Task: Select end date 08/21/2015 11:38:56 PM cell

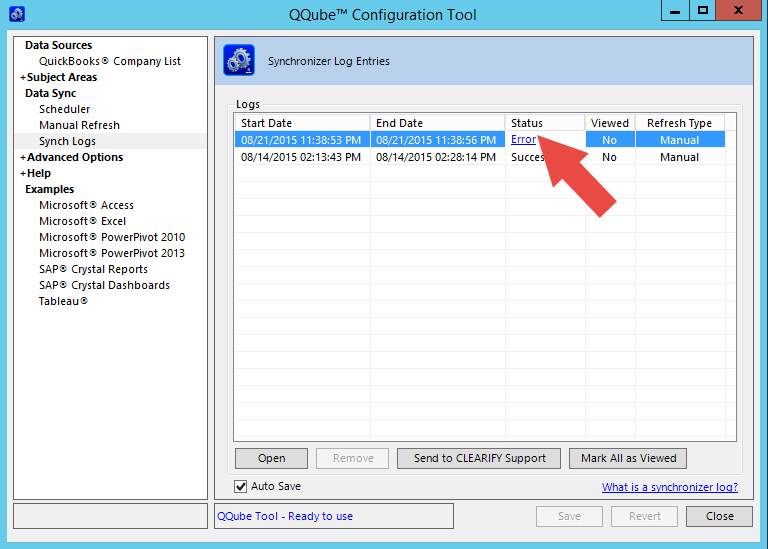Action: click(x=437, y=140)
